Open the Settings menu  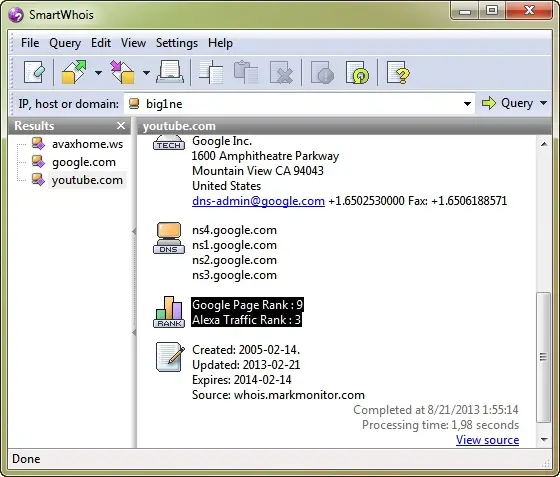pos(177,43)
